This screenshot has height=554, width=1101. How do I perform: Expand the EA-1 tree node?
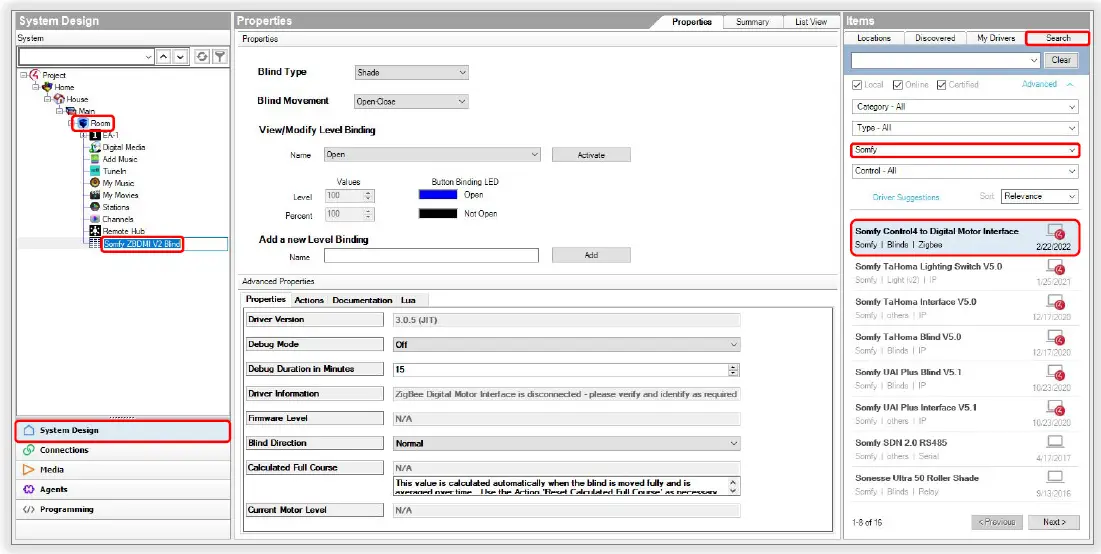83,135
